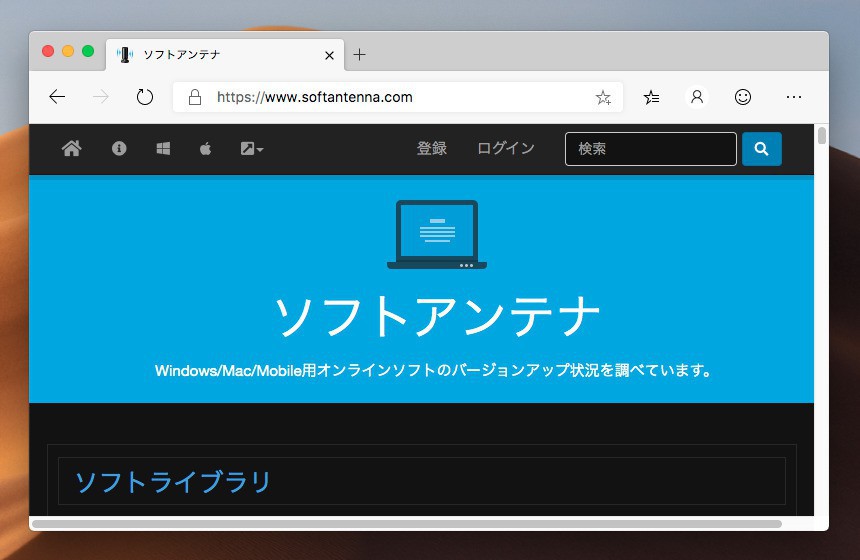Viewport: 860px width, 560px height.
Task: Select the ソフトアンテナ browser tab
Action: pos(225,55)
